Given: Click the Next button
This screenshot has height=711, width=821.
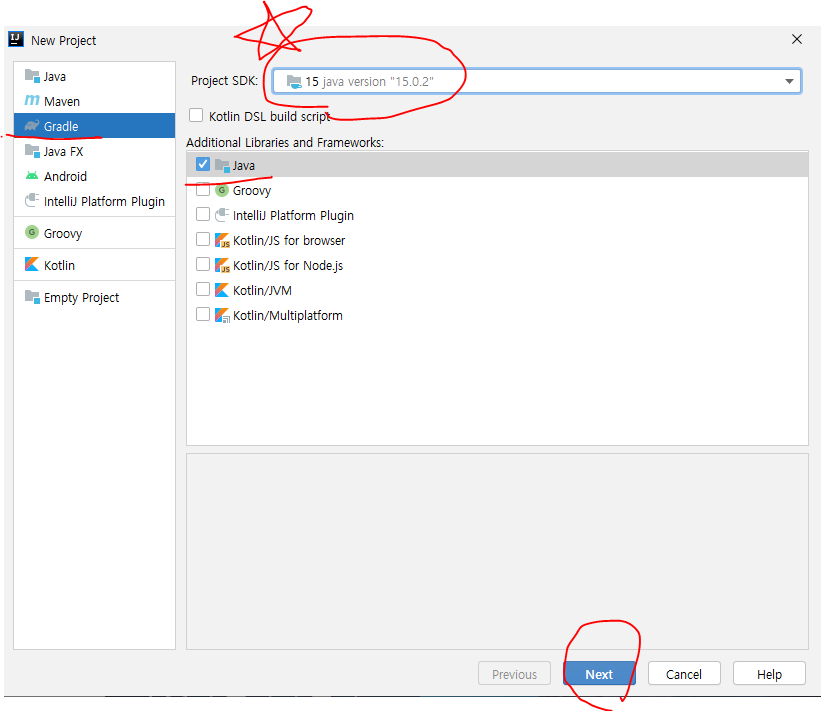Looking at the screenshot, I should tap(599, 674).
